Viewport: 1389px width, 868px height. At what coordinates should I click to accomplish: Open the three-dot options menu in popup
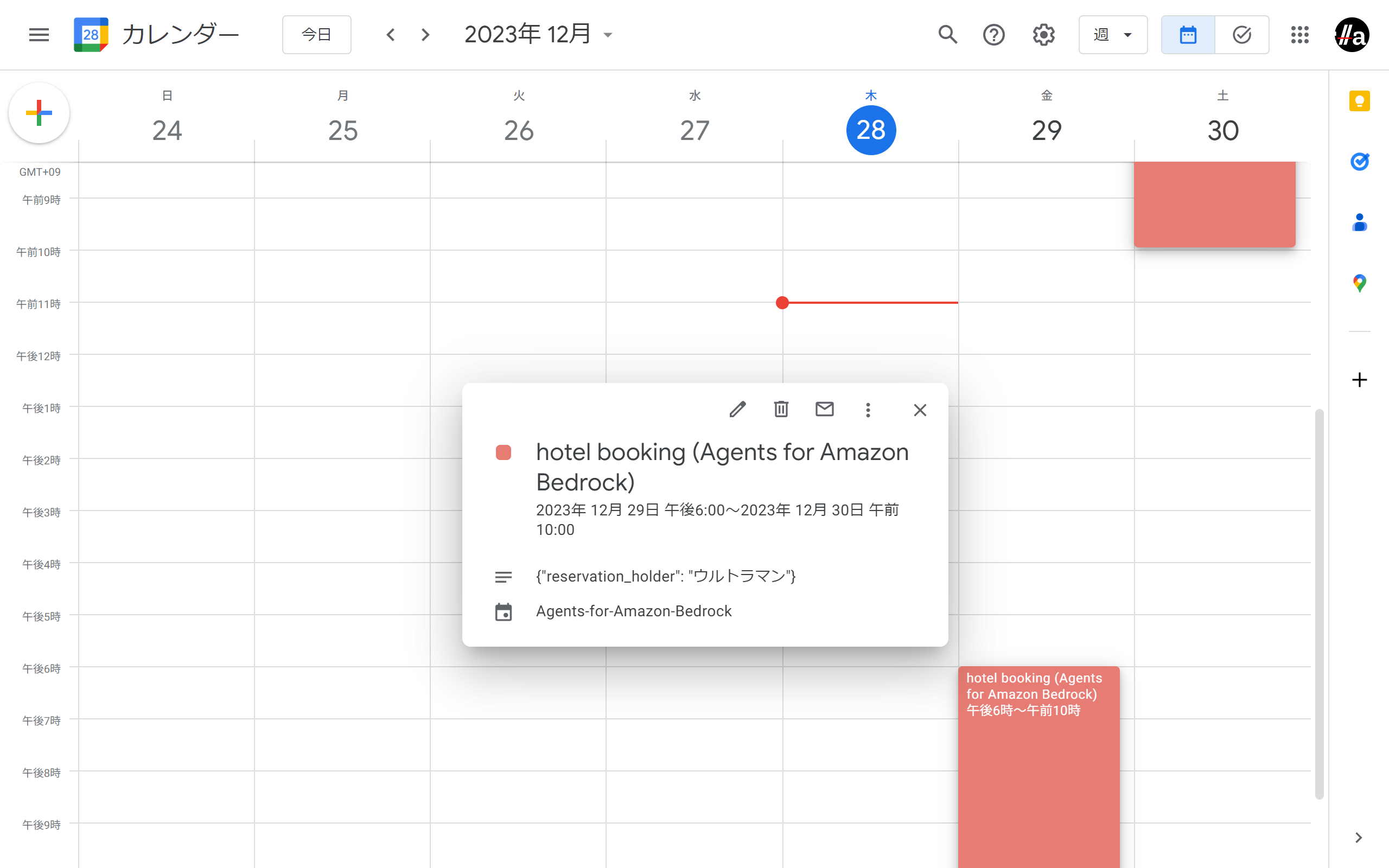pyautogui.click(x=868, y=410)
